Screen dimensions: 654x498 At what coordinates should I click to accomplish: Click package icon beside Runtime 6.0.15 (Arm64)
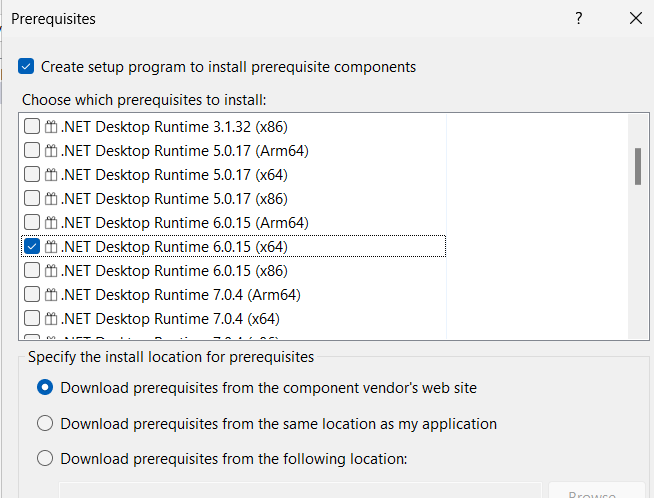pyautogui.click(x=51, y=222)
